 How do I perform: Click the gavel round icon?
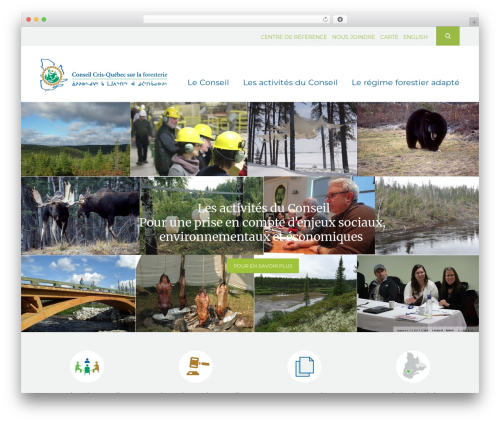tap(196, 366)
